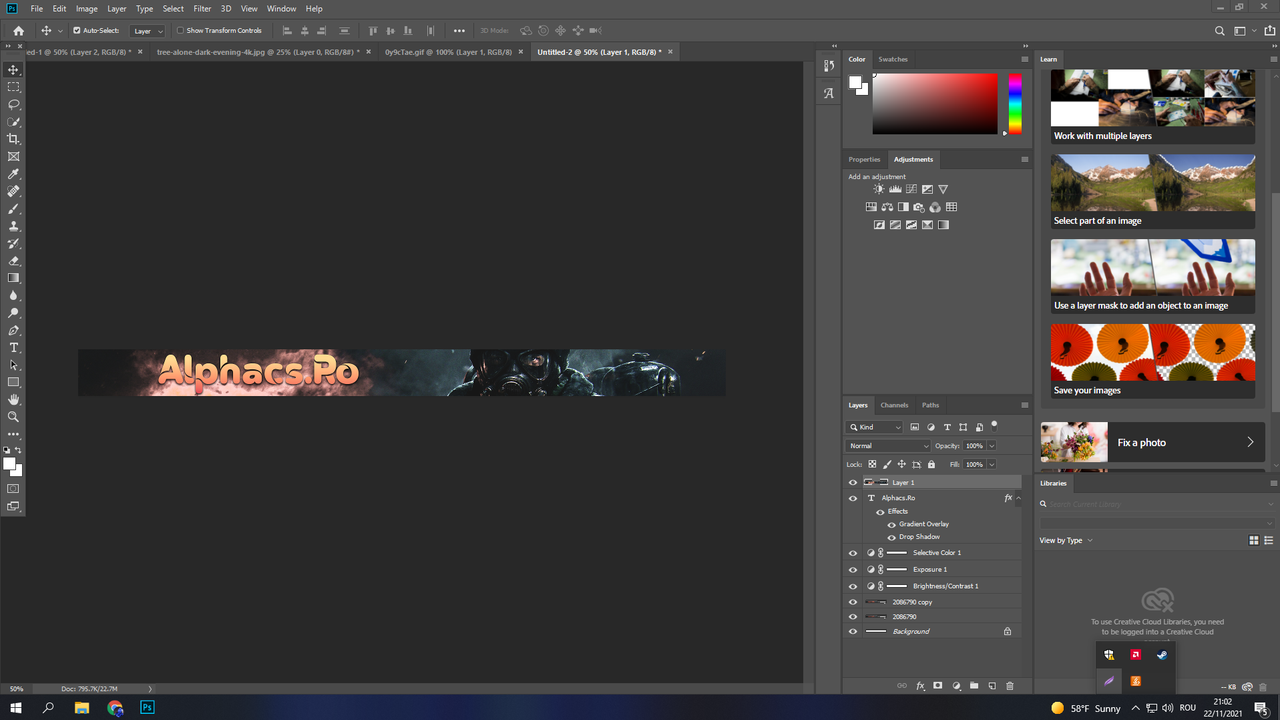The width and height of the screenshot is (1280, 720).
Task: Delete layer with the trash icon
Action: coord(1010,686)
